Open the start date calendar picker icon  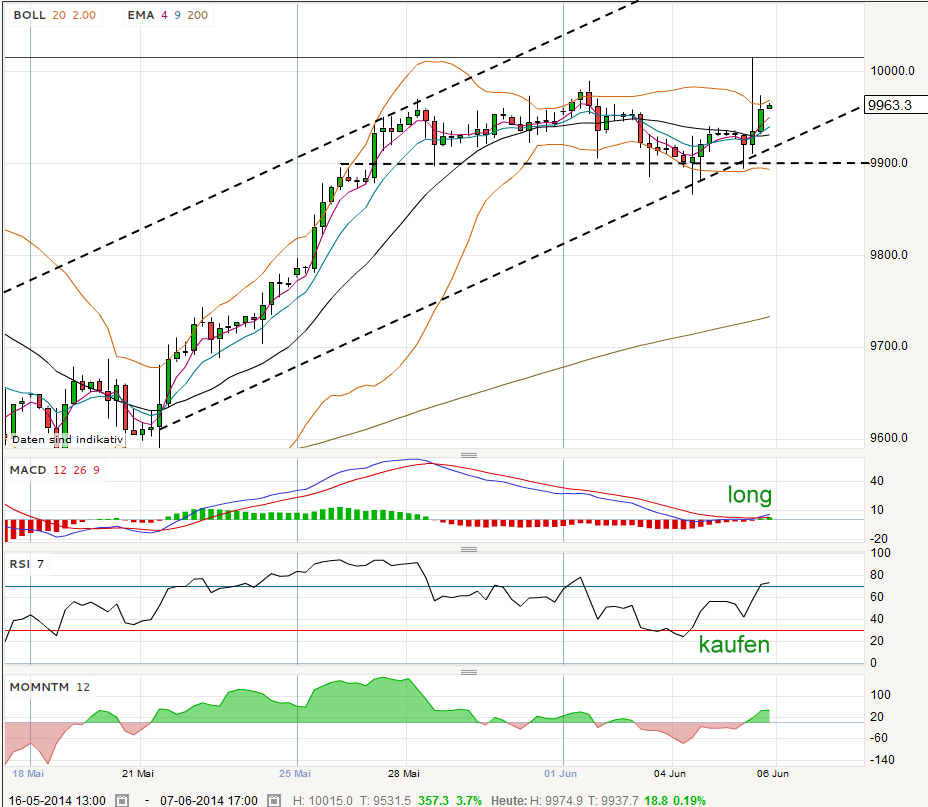[x=122, y=800]
